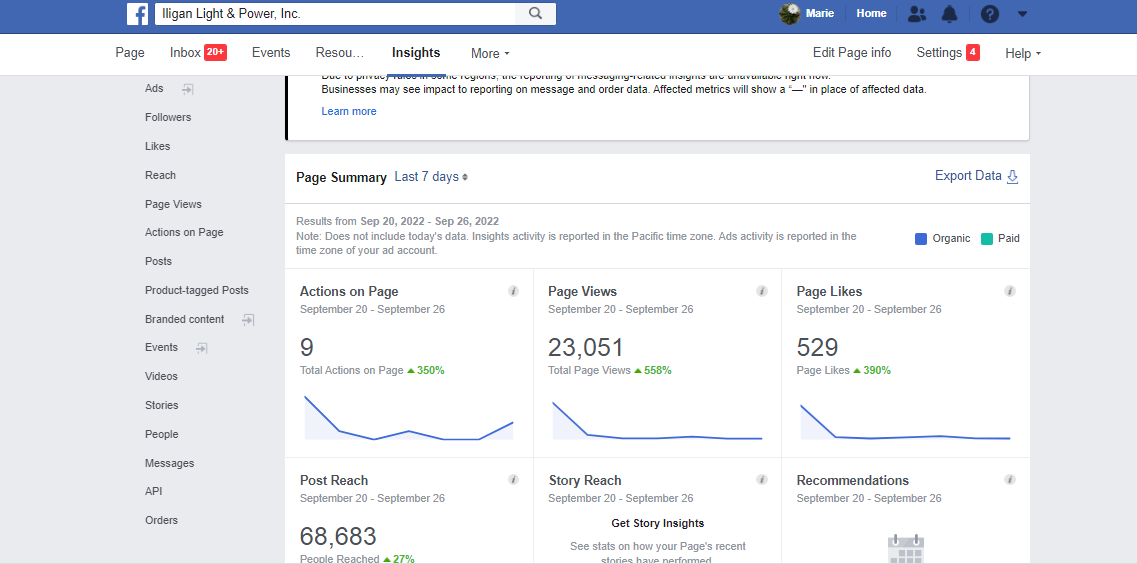Click the Organic blue legend swatch

pyautogui.click(x=921, y=239)
